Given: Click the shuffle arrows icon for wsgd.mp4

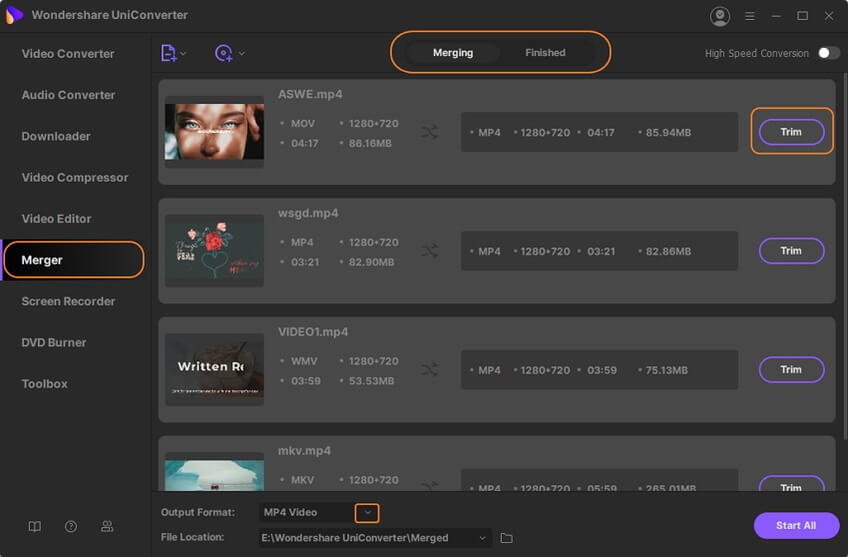Looking at the screenshot, I should pyautogui.click(x=429, y=251).
